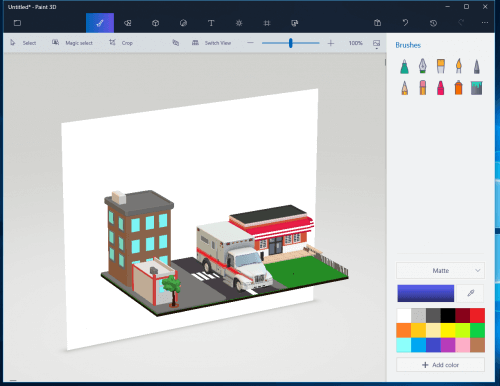Select the Watercolor brush
This screenshot has width=500, height=386.
click(459, 66)
